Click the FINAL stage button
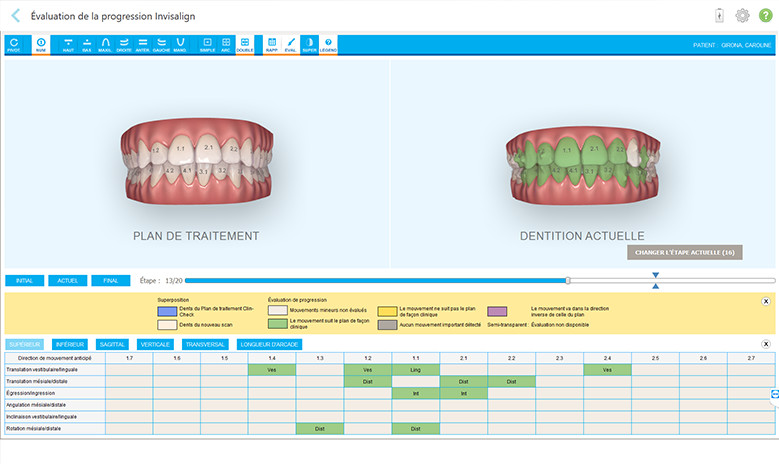779x464 pixels. point(111,281)
